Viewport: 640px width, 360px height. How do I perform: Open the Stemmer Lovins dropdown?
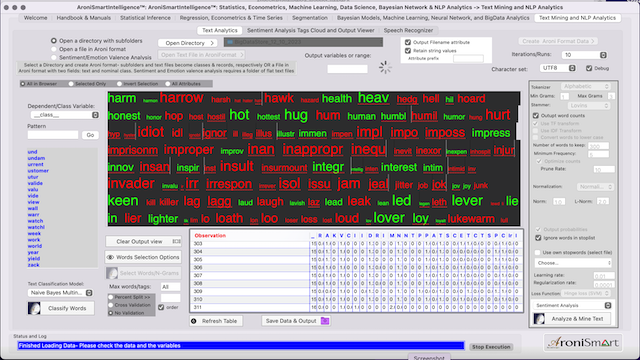click(589, 106)
